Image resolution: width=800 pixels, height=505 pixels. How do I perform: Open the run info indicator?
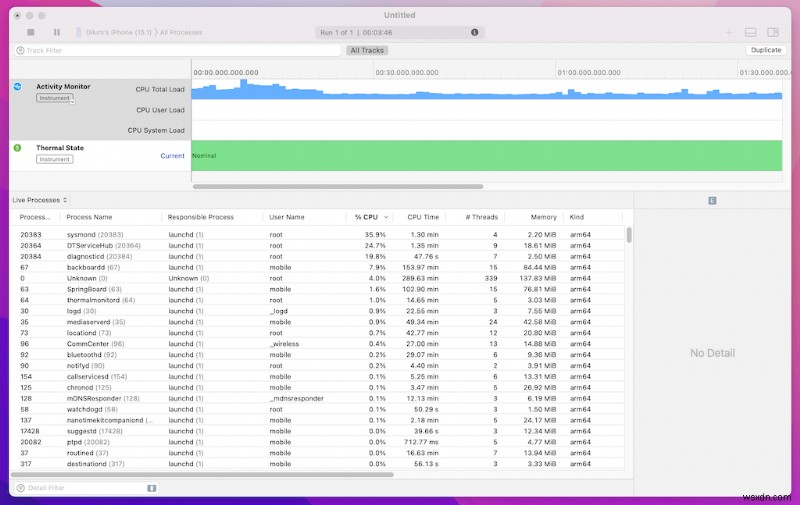click(474, 32)
